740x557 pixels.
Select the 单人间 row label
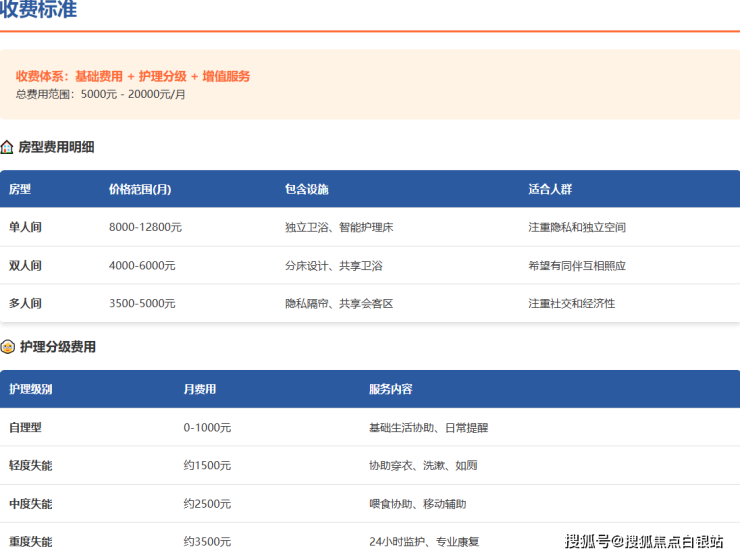click(x=25, y=227)
